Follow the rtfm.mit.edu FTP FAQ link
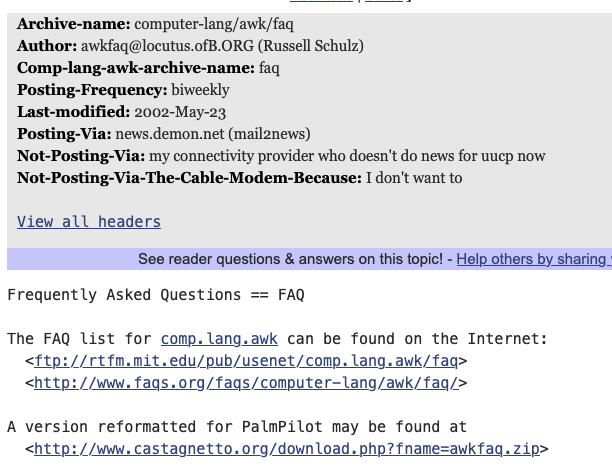Screen dimensions: 612x472 [x=246, y=361]
